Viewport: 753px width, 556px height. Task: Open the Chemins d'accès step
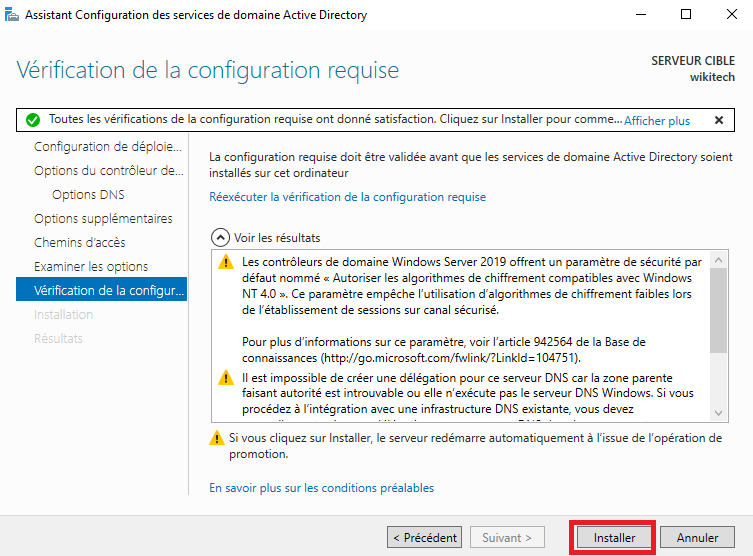(x=80, y=242)
